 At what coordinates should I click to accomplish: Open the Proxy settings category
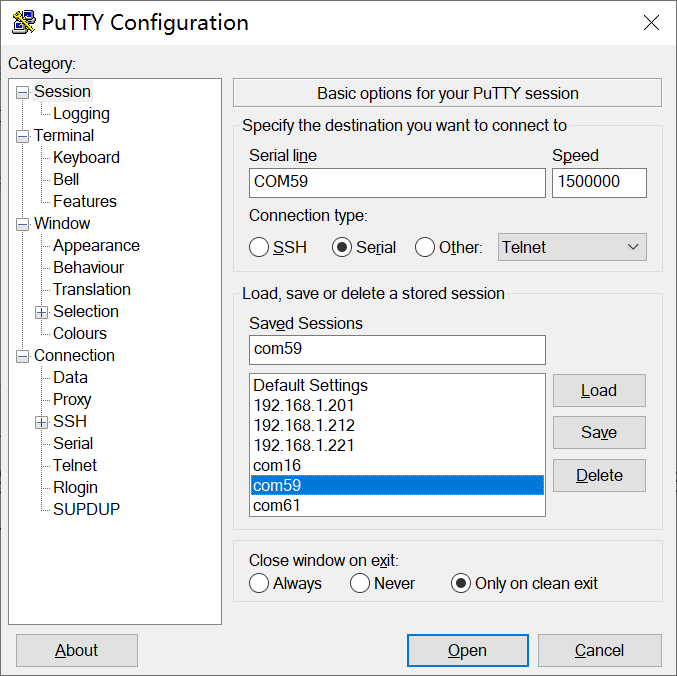72,400
